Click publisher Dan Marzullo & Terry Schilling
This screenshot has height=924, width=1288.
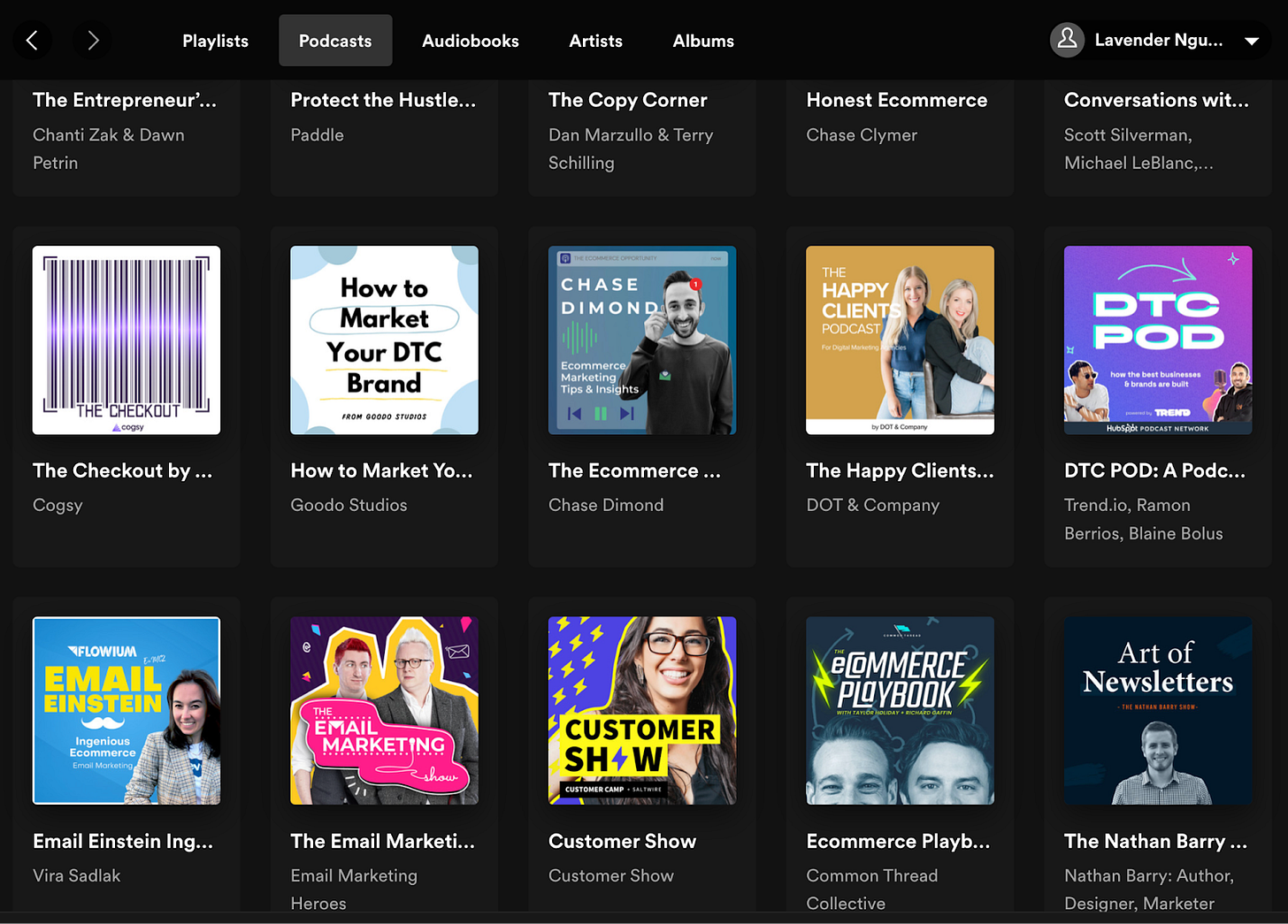[x=631, y=149]
